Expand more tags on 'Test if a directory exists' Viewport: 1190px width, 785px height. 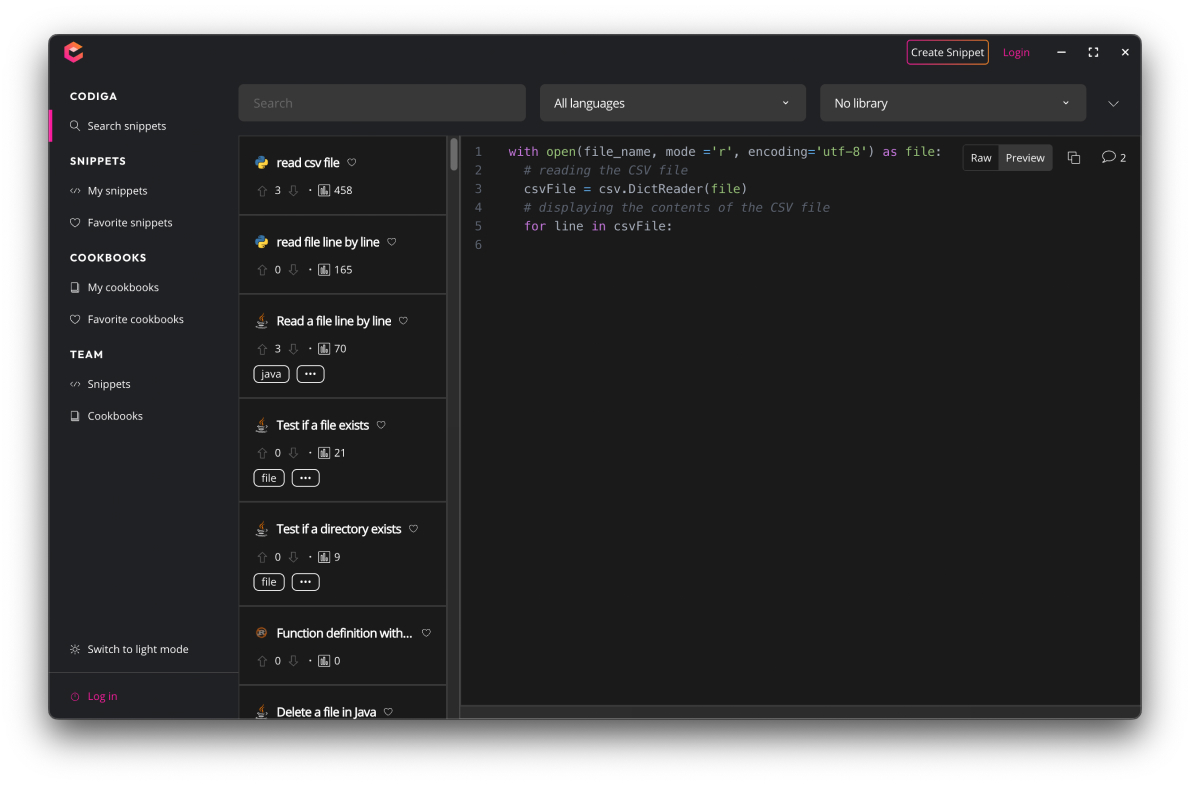click(306, 582)
